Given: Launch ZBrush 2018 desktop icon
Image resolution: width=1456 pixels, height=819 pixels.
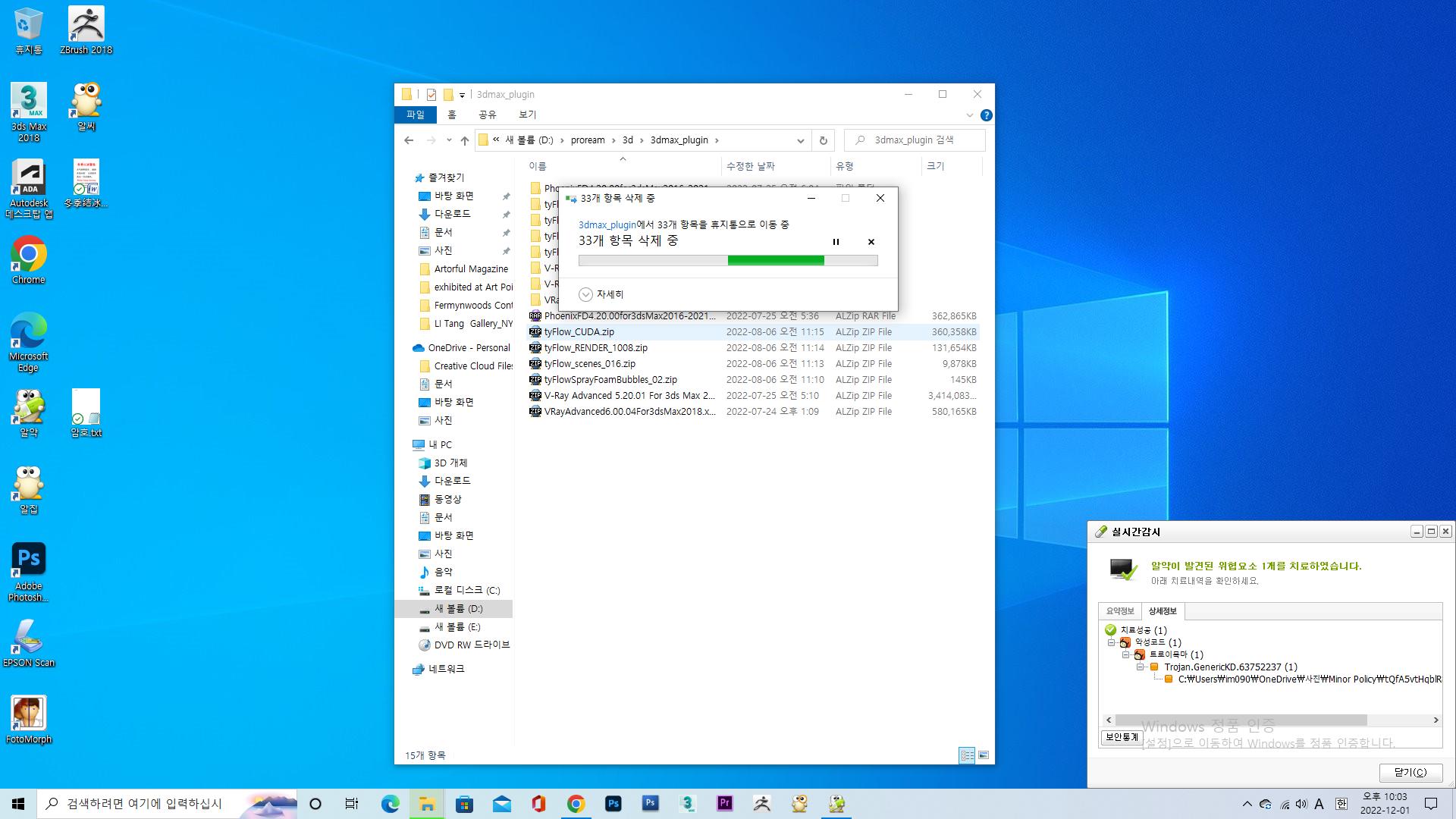Looking at the screenshot, I should 86,30.
